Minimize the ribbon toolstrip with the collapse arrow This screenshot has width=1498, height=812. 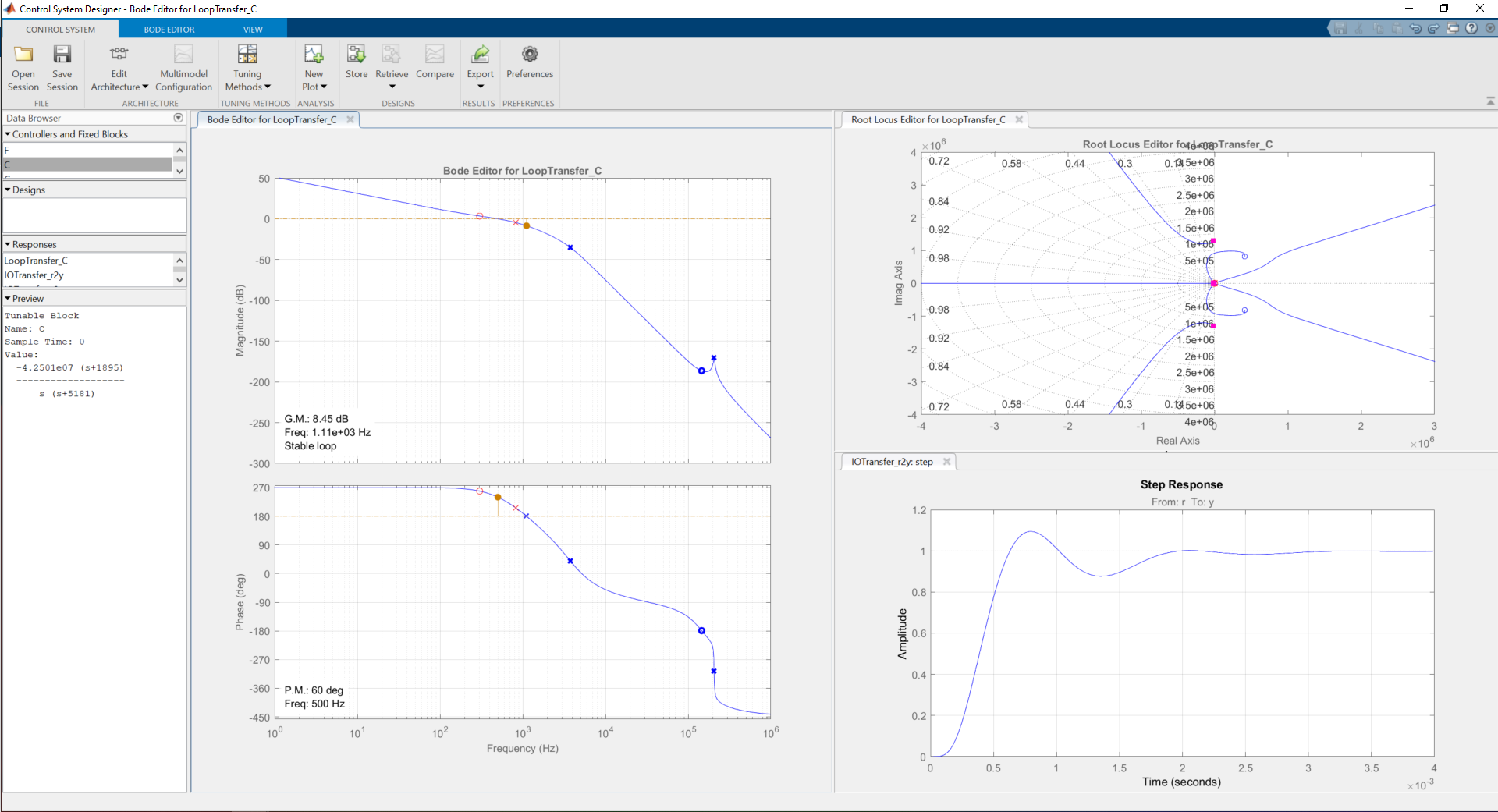click(x=1490, y=101)
